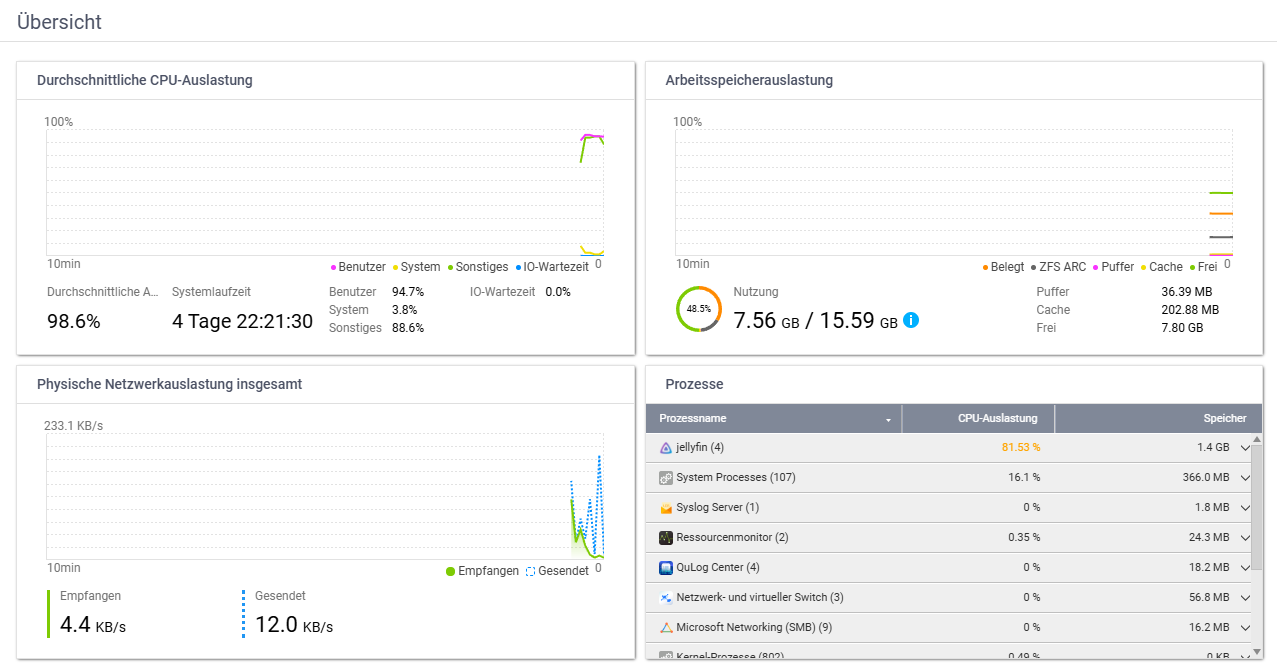Click the 48.5% memory usage ring
Viewport: 1277px width, 665px height.
point(699,309)
